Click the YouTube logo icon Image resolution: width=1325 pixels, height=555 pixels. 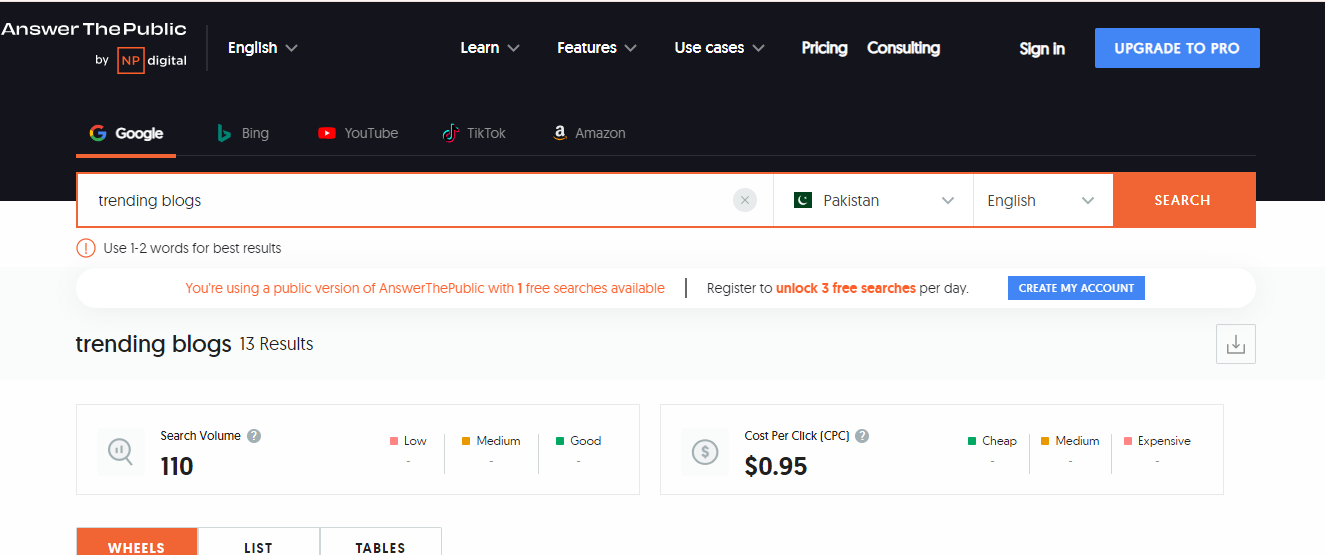tap(327, 133)
